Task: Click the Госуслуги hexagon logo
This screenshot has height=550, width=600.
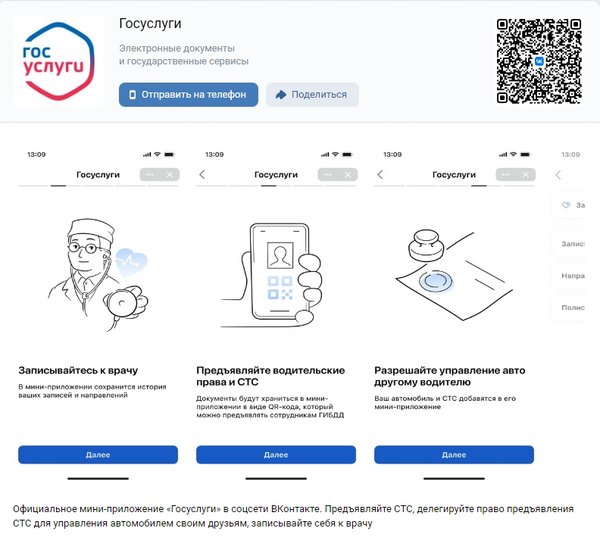Action: (x=58, y=61)
